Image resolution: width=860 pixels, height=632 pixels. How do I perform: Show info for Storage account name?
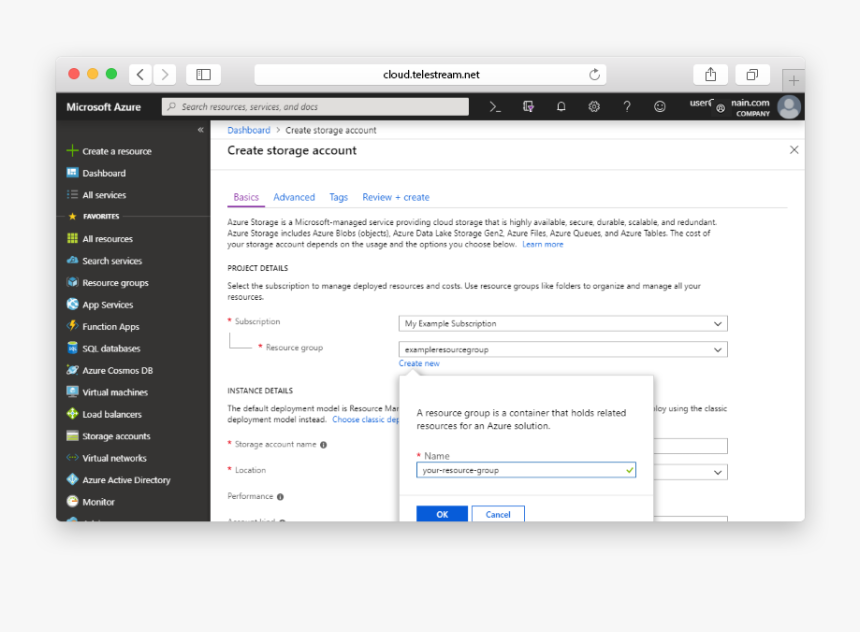tap(324, 445)
